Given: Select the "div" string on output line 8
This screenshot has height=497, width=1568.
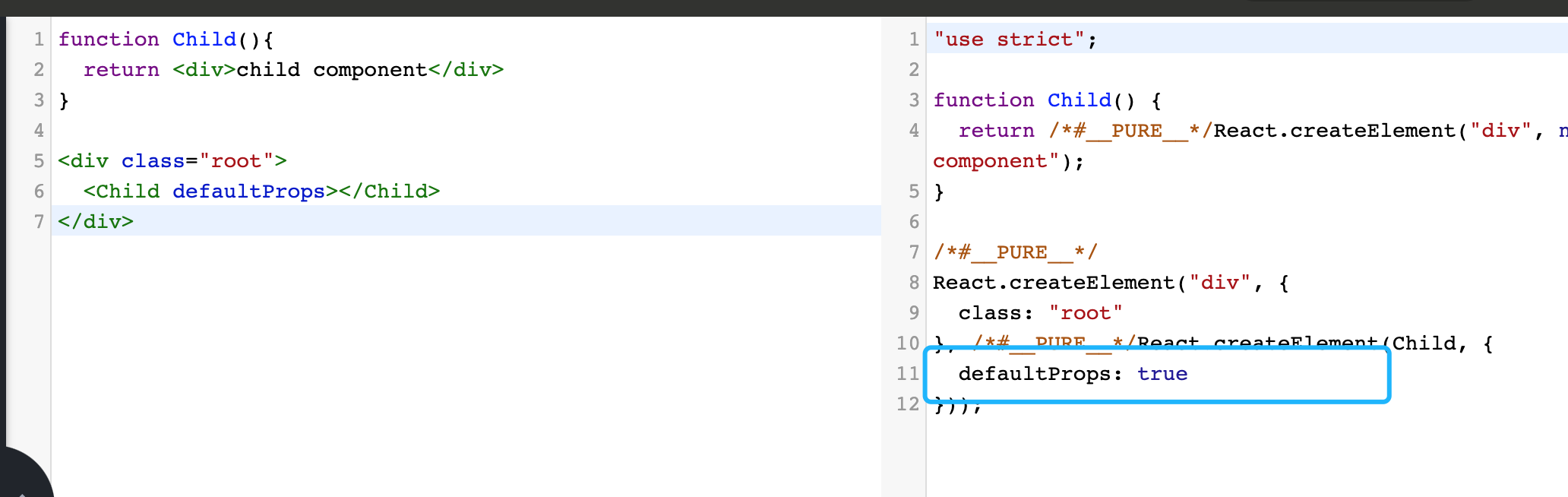Looking at the screenshot, I should coord(1219,283).
